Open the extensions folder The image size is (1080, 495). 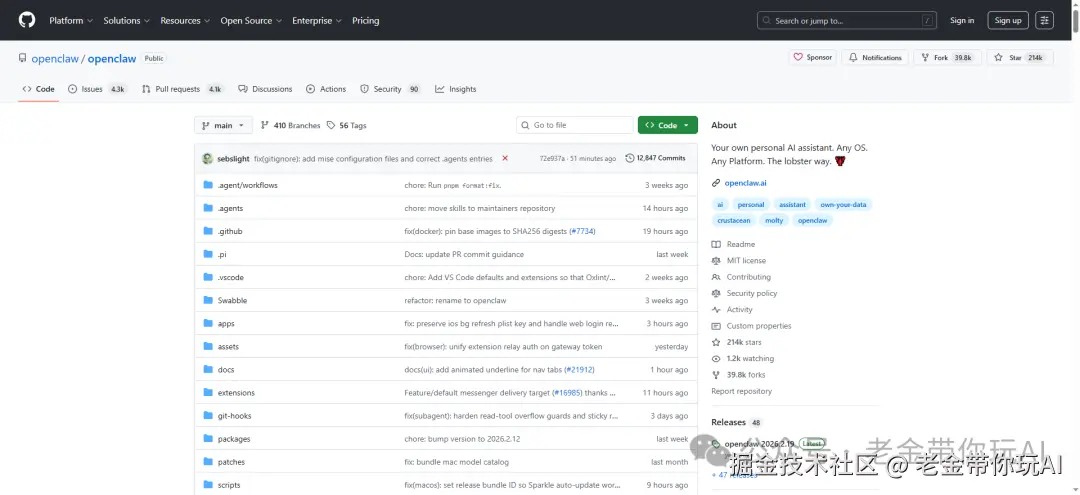coord(236,393)
